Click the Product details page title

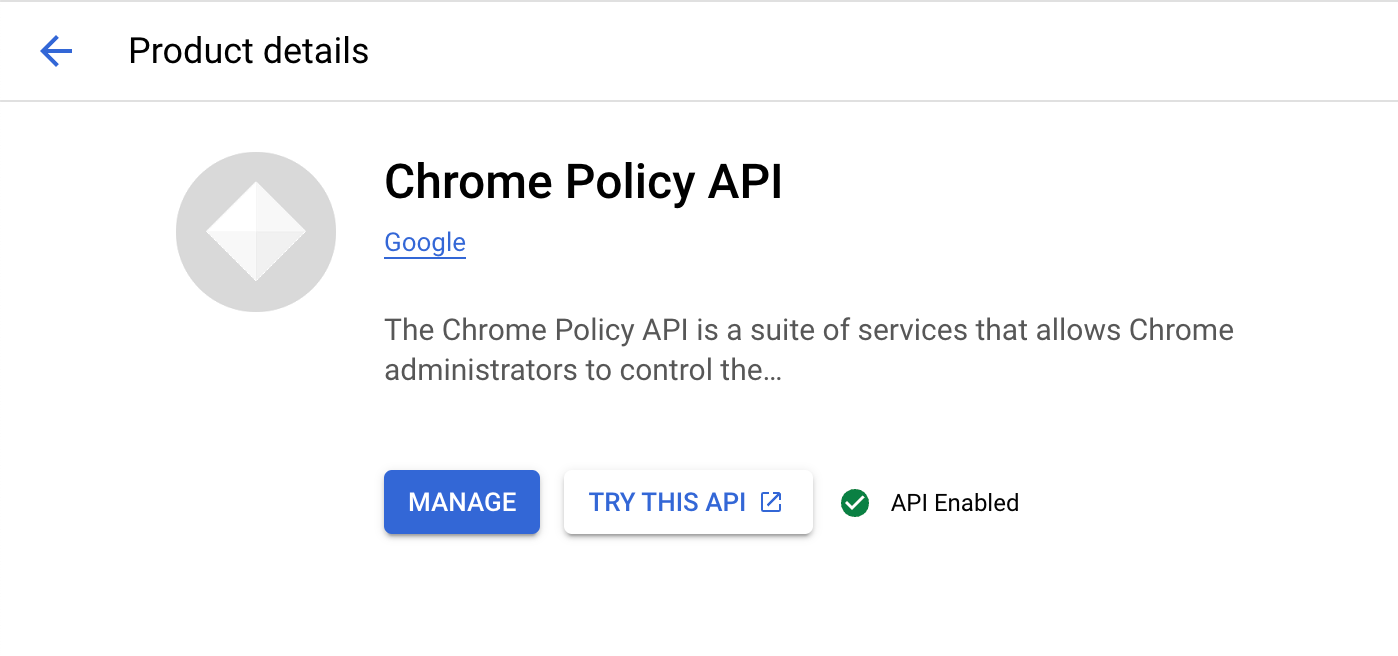click(248, 51)
